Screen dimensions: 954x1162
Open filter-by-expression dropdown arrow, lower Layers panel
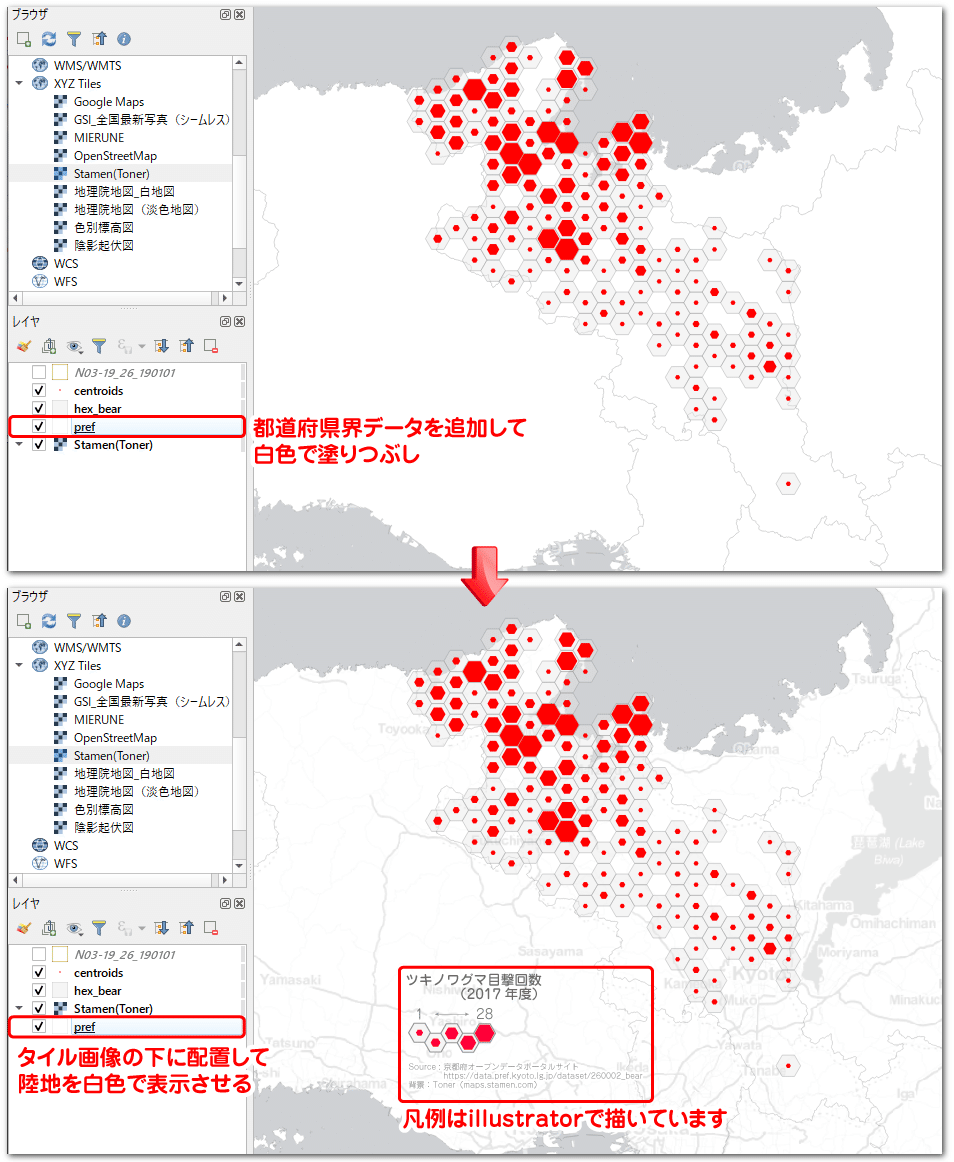coord(142,928)
